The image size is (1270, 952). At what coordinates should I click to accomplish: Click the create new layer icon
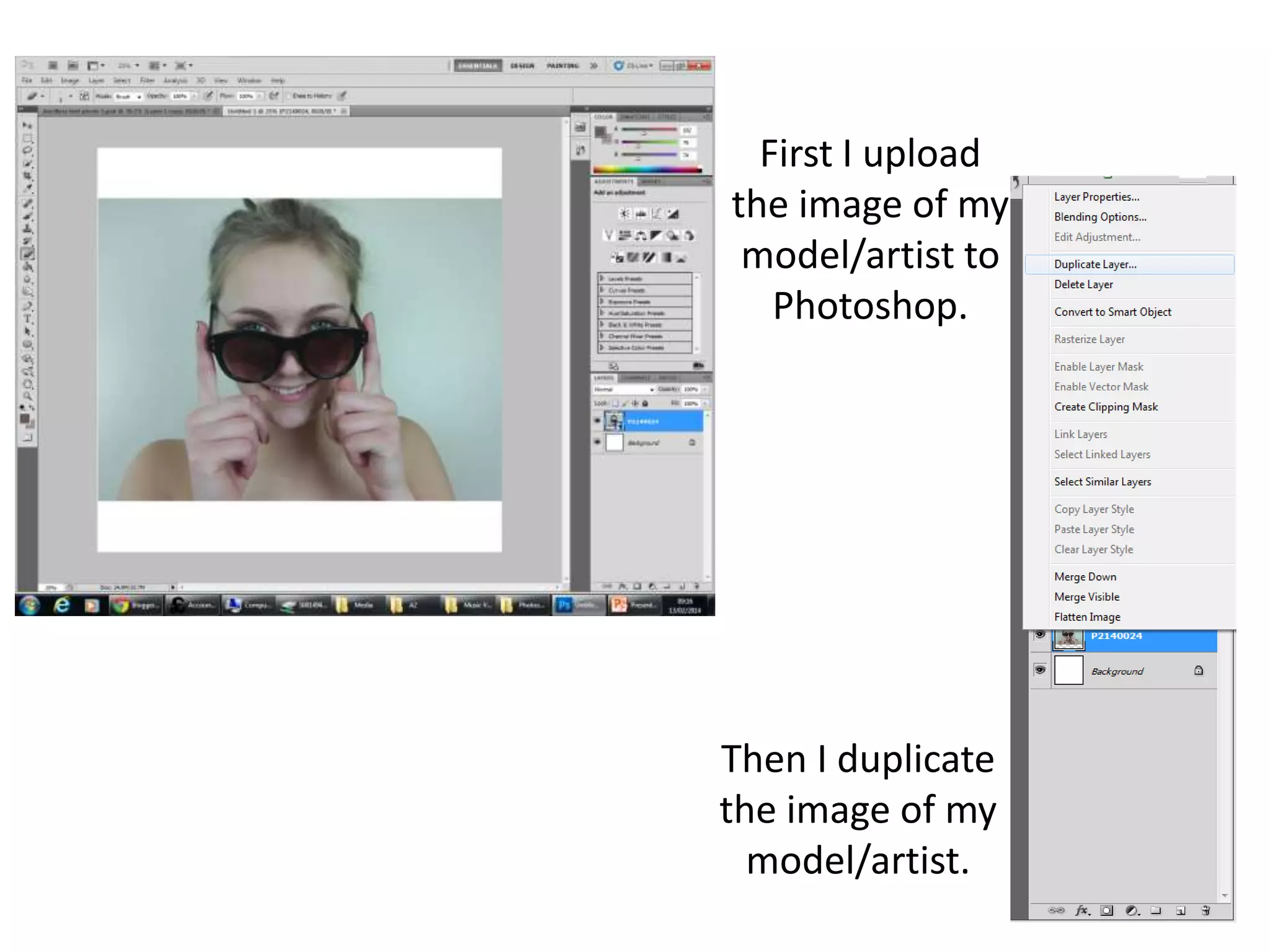pos(1181,910)
